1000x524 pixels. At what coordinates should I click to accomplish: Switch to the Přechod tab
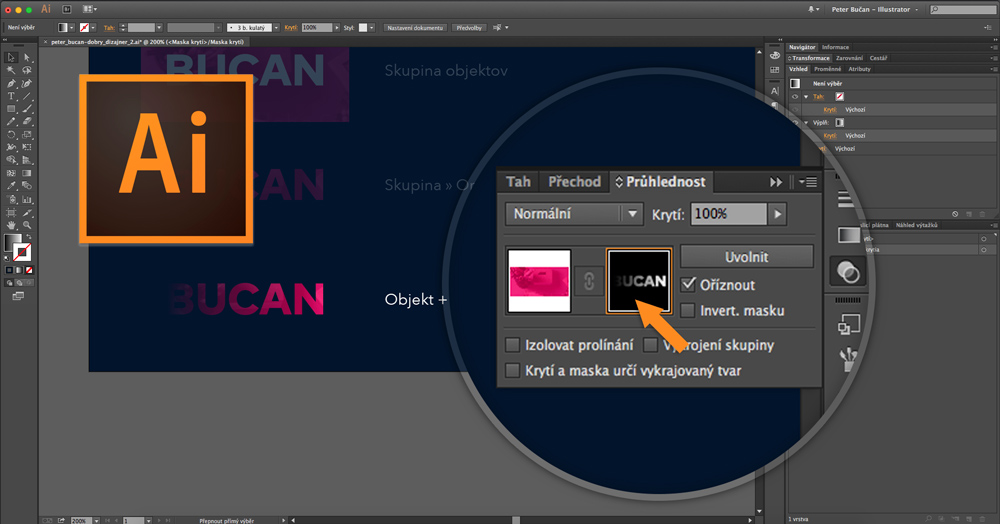[x=574, y=182]
